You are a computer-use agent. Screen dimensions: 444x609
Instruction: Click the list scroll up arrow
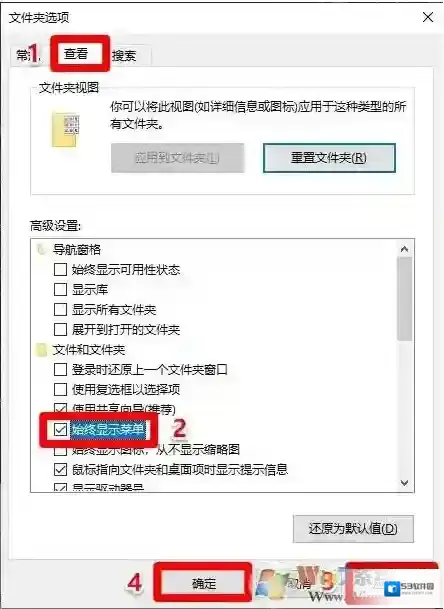tap(404, 249)
